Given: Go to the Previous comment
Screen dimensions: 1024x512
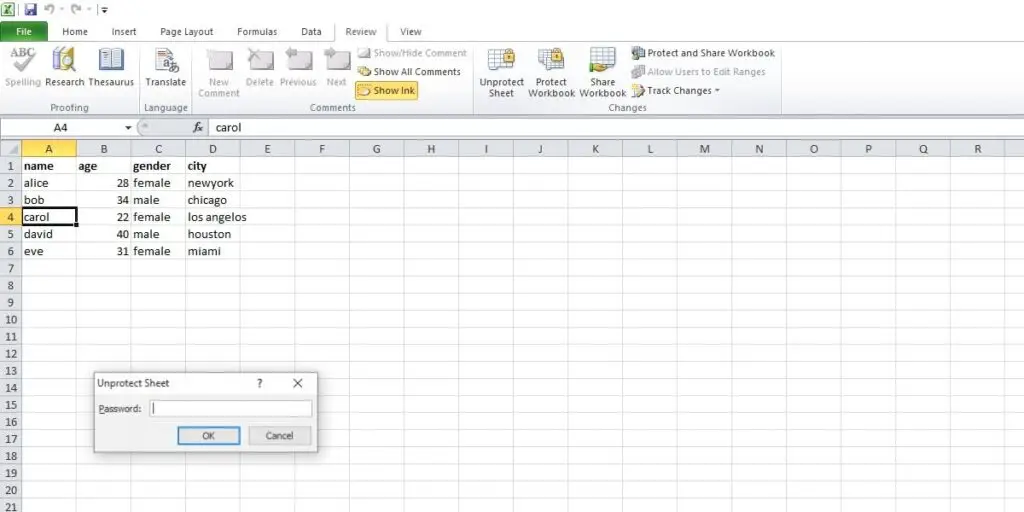Looking at the screenshot, I should tap(298, 67).
